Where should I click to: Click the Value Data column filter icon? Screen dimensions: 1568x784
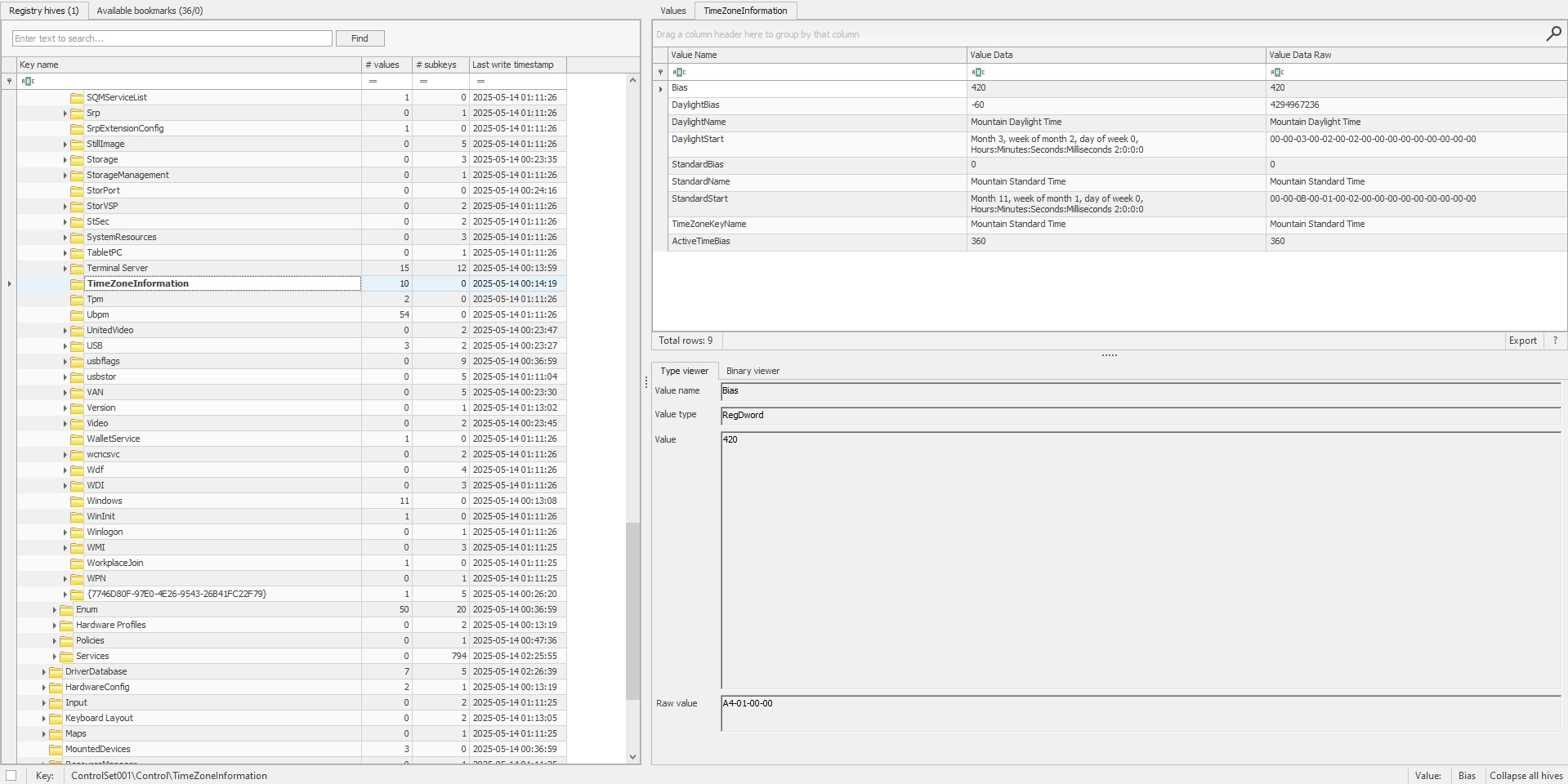pos(978,72)
